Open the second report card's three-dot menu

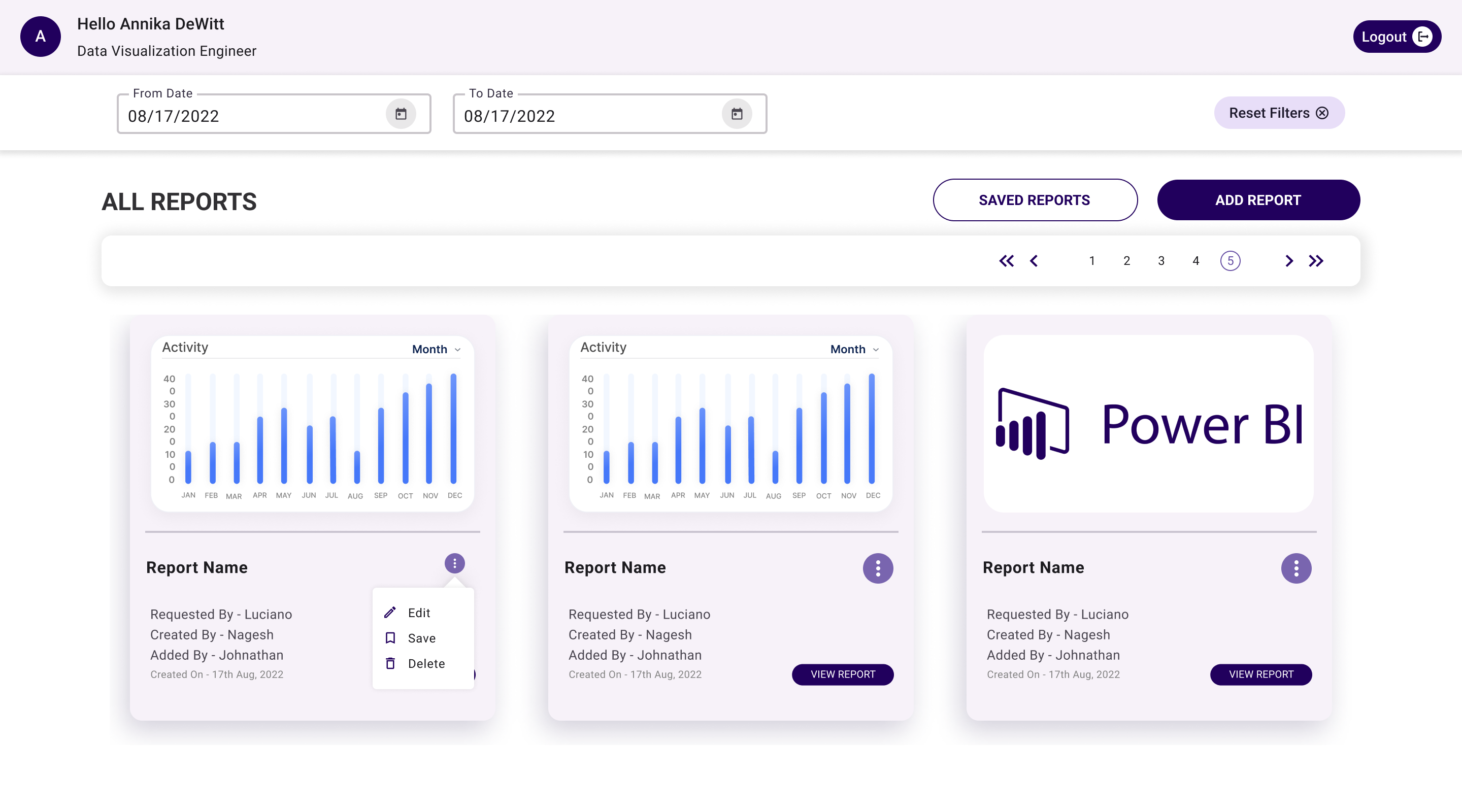pos(878,568)
